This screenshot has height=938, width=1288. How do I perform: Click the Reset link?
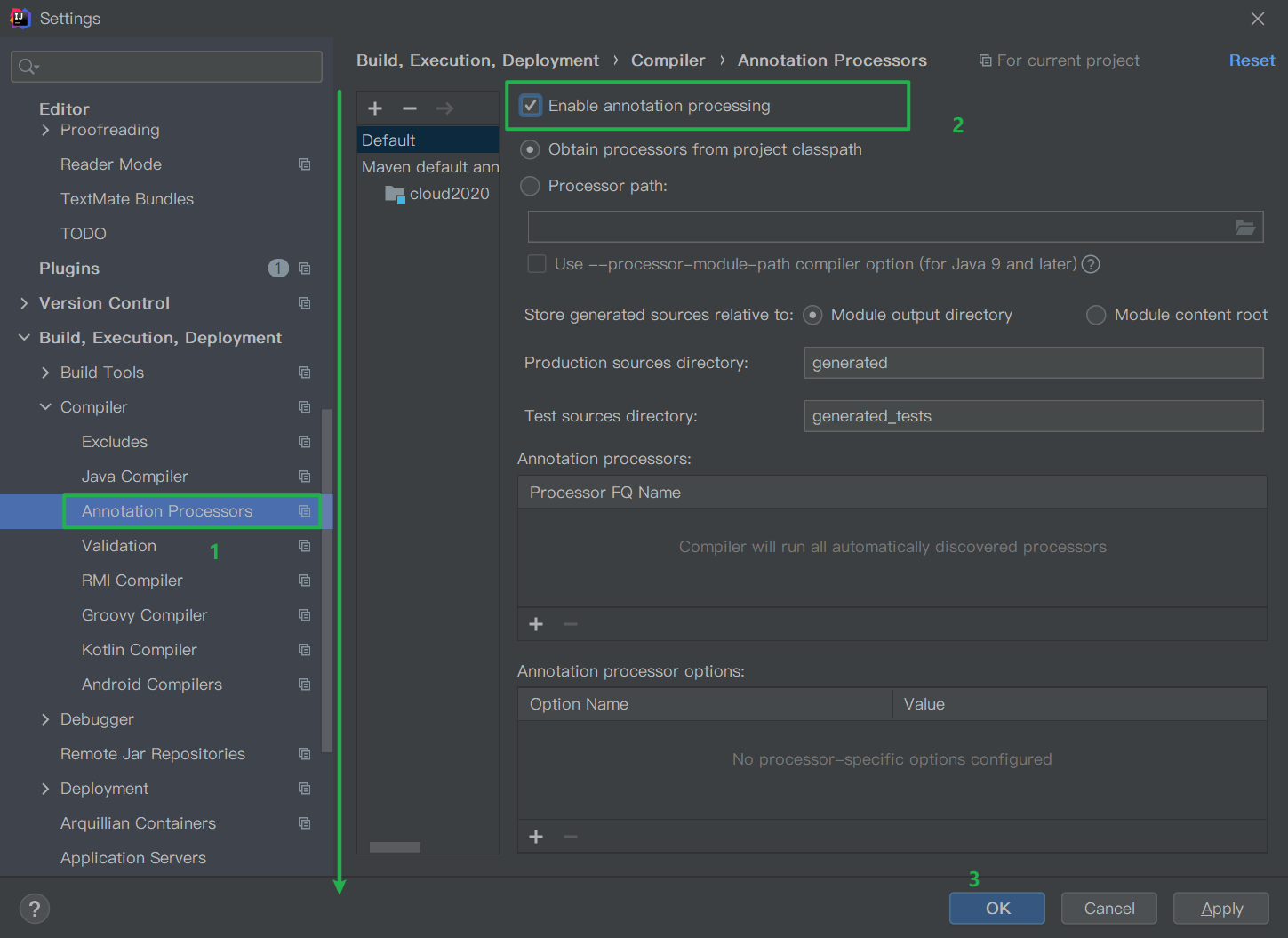pos(1252,60)
